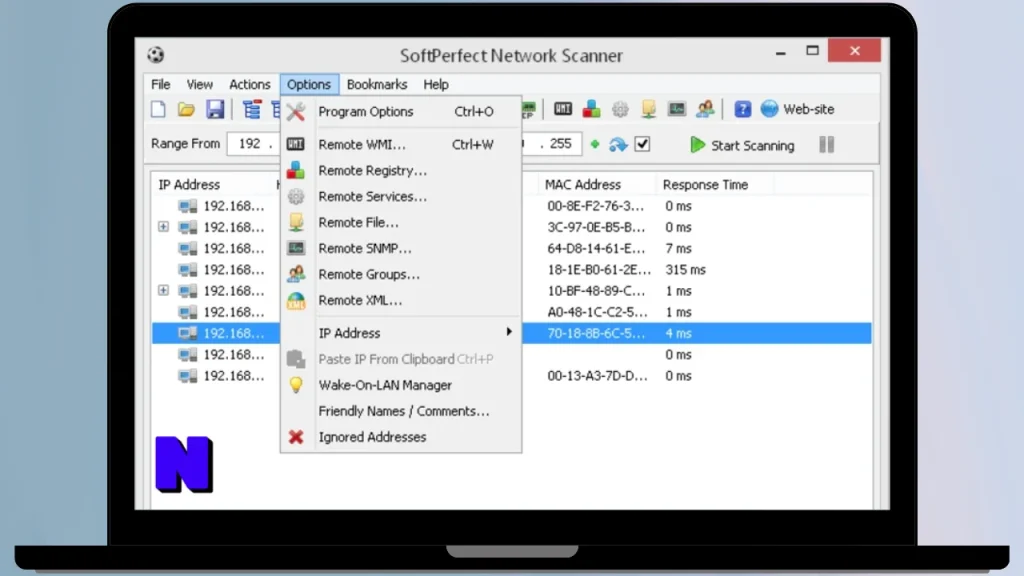Open Wake-On-LAN Manager
The width and height of the screenshot is (1024, 576).
401,385
